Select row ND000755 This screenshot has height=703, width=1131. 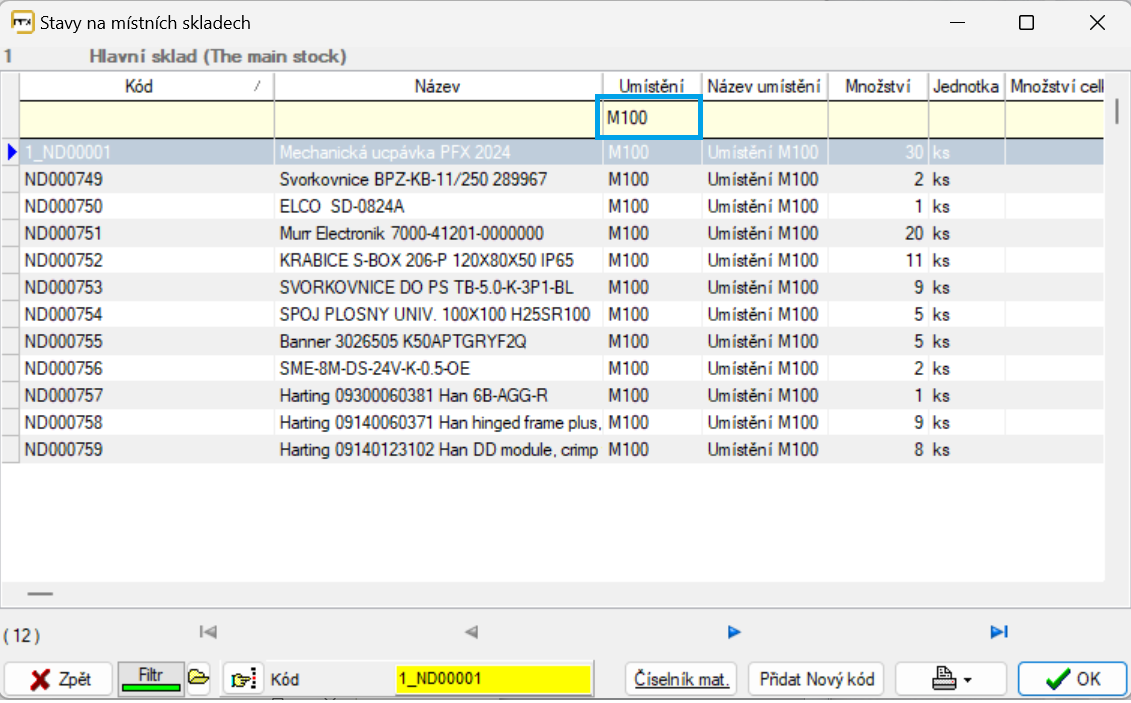coord(561,342)
